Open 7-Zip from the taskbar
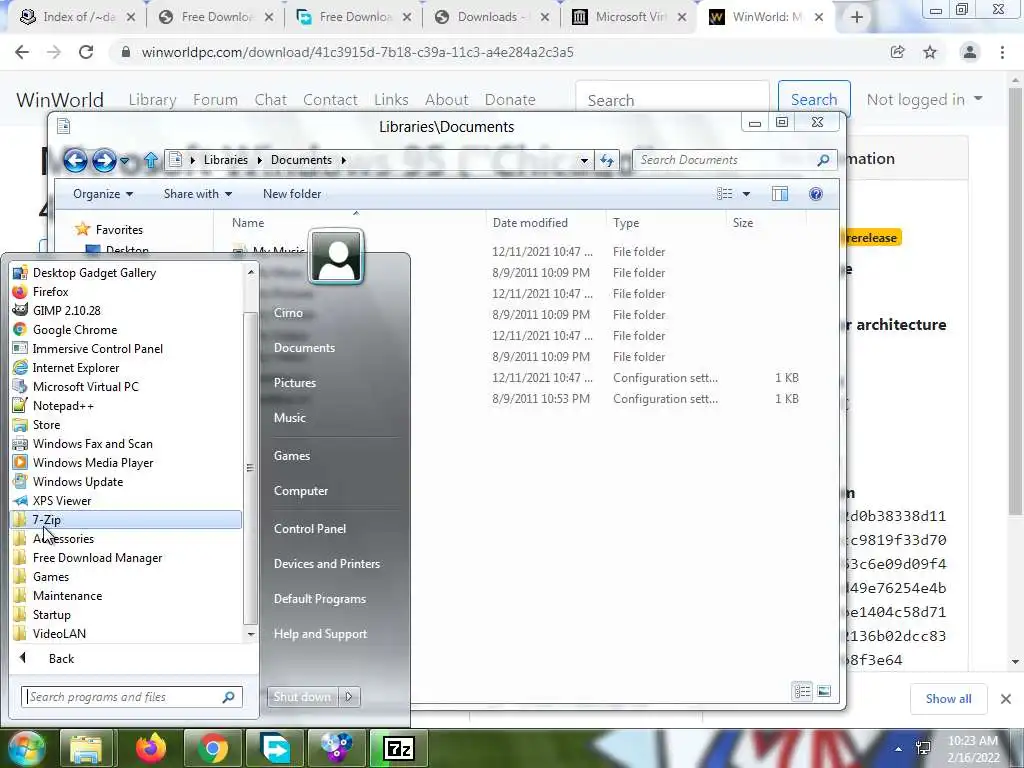The width and height of the screenshot is (1024, 768). (x=399, y=748)
